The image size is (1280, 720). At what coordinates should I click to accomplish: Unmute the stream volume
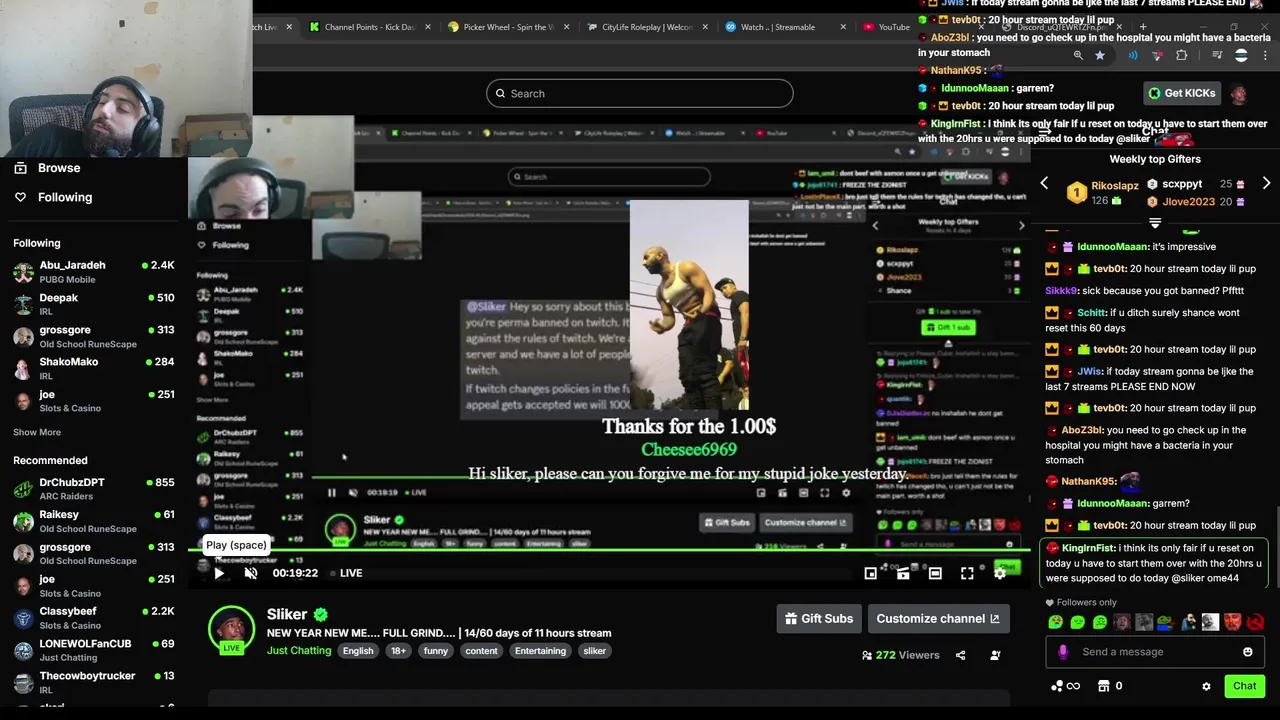251,573
